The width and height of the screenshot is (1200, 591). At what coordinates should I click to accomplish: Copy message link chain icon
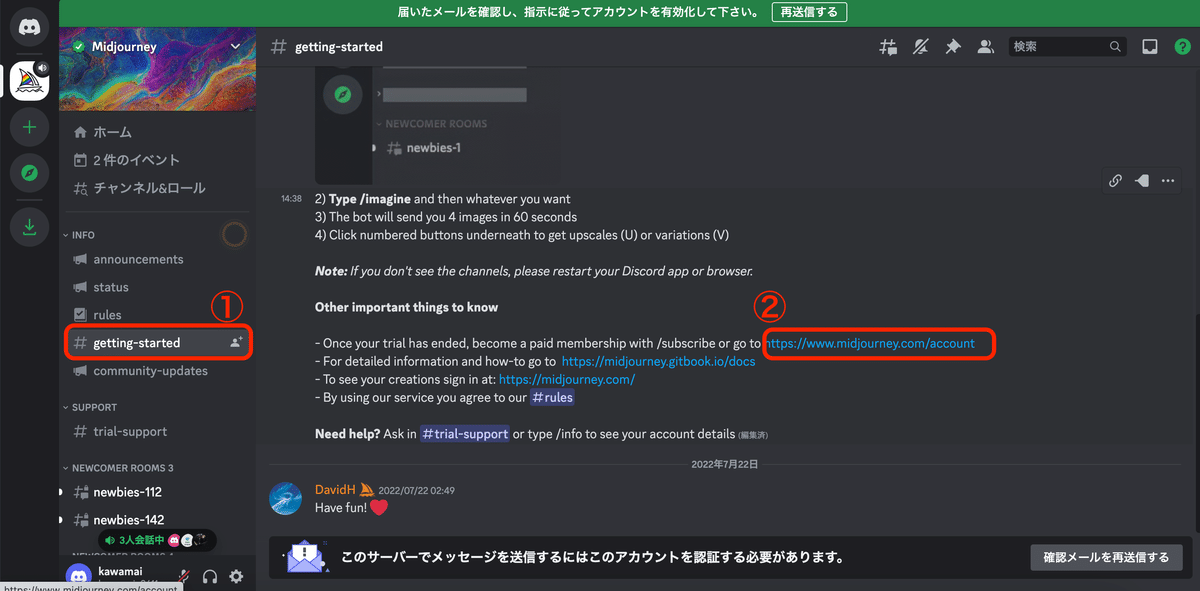pos(1115,181)
